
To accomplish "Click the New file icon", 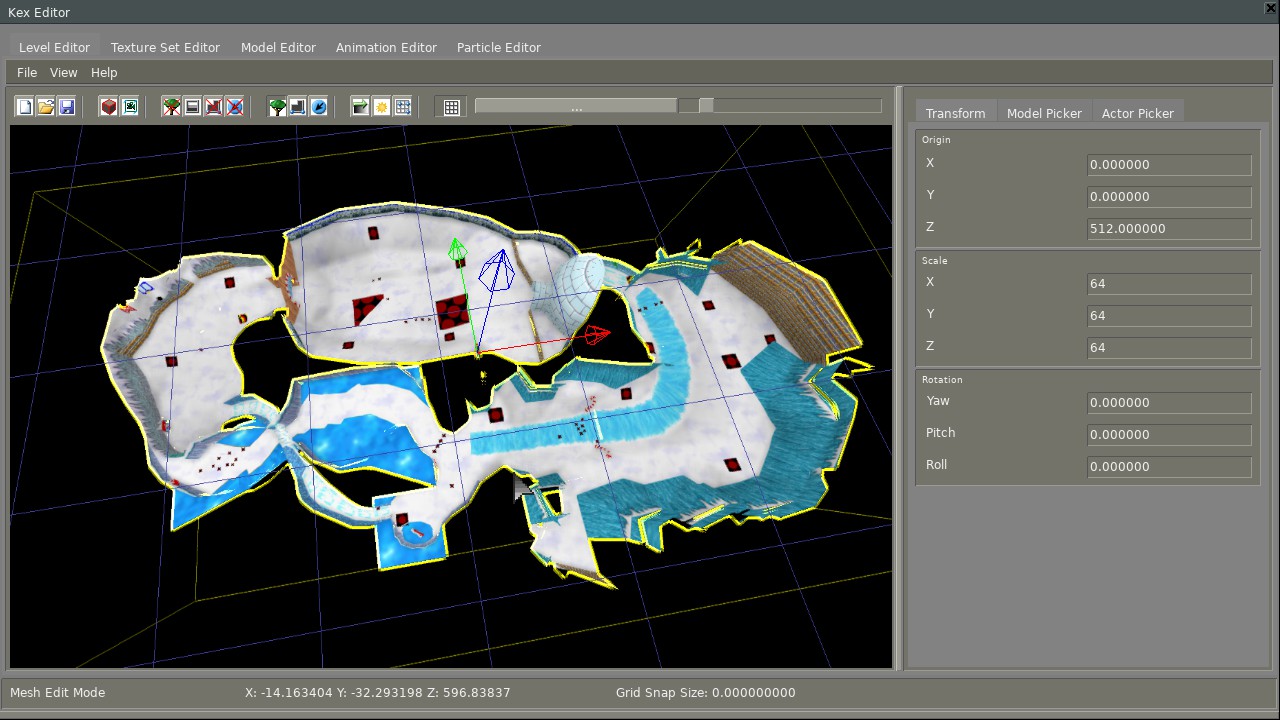I will coord(25,107).
